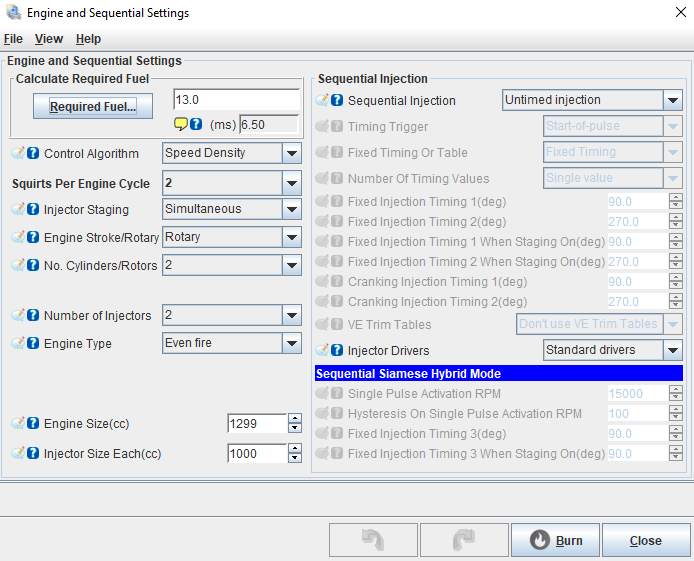Increase Engine Size(cc) with up stepper arrow
This screenshot has width=694, height=561.
(295, 419)
